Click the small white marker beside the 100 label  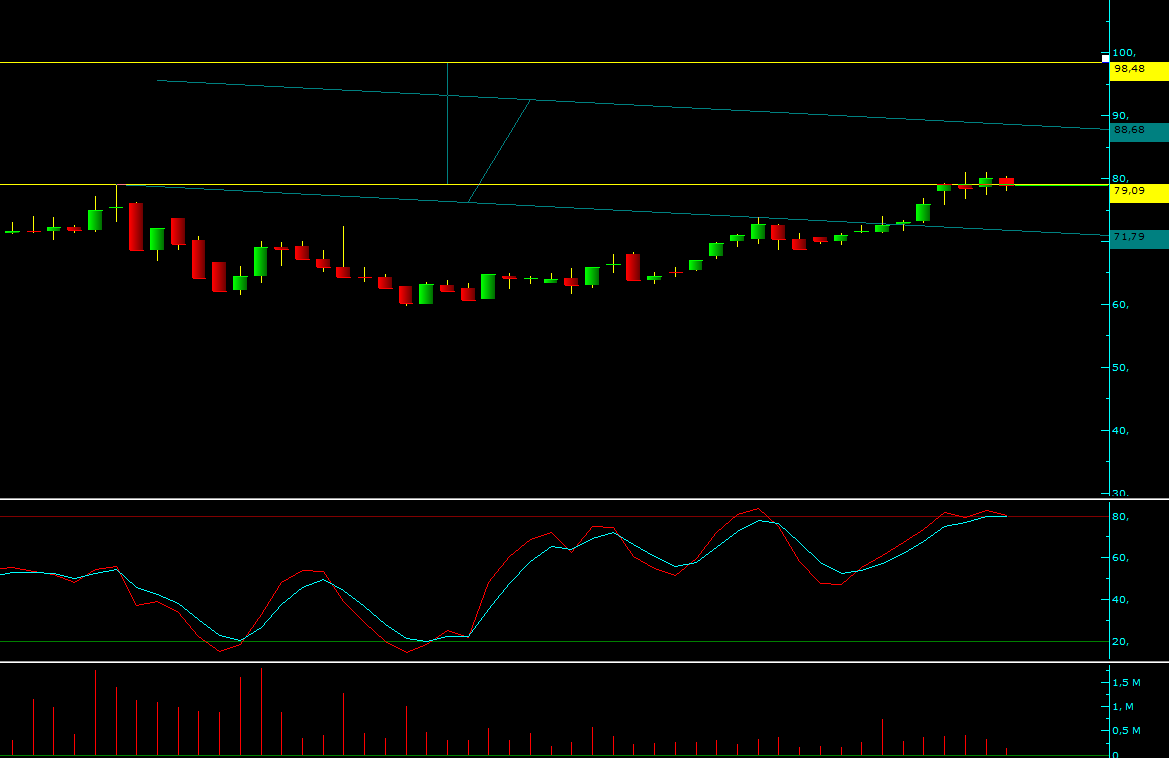(1105, 58)
